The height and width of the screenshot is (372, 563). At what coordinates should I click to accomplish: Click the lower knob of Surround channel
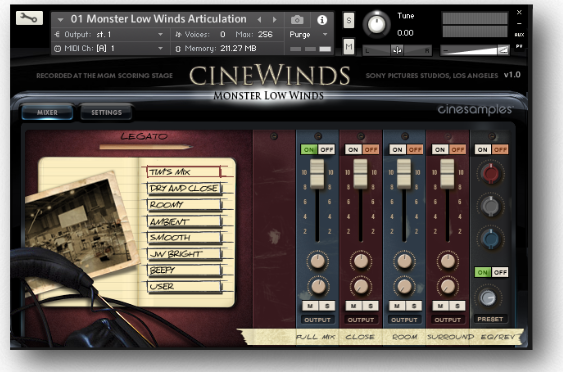[x=448, y=286]
